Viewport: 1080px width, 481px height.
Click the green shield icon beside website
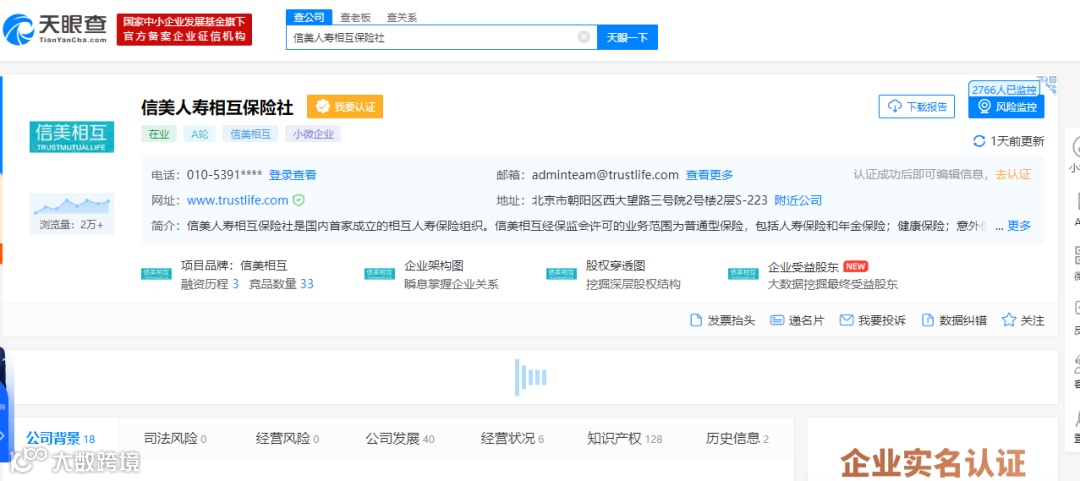[x=298, y=201]
